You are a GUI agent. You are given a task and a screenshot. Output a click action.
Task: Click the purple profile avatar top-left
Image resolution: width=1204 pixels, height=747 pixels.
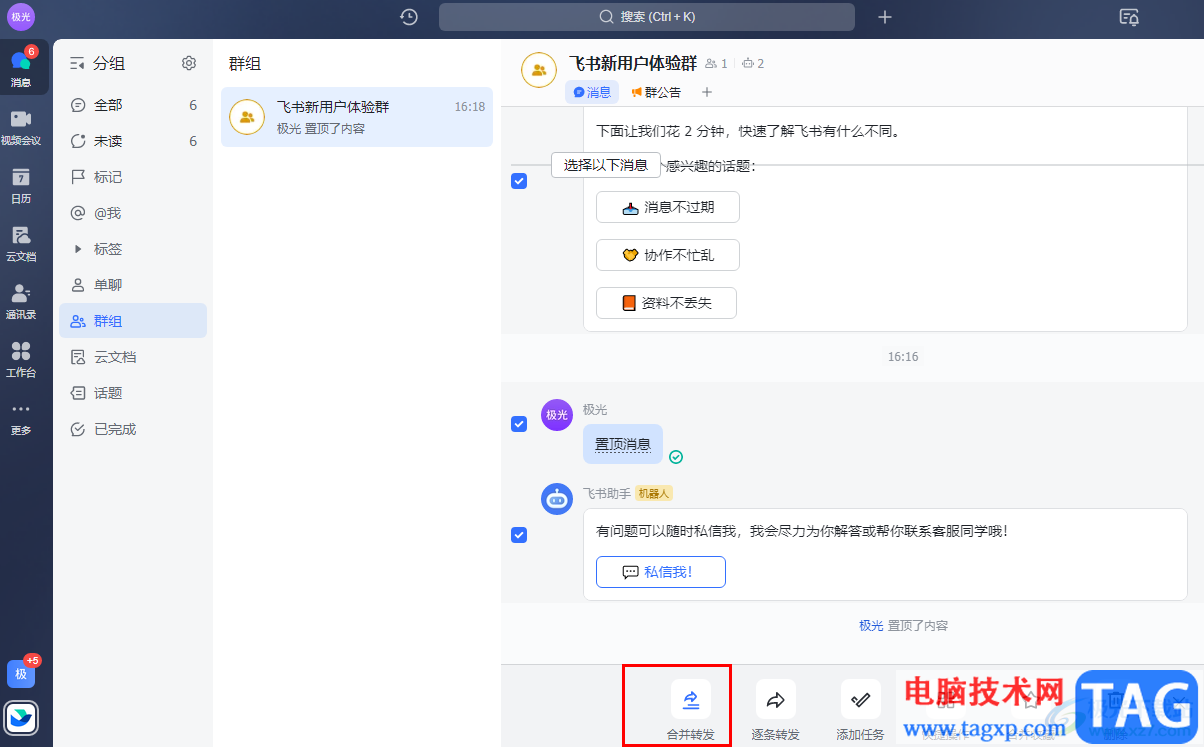21,16
